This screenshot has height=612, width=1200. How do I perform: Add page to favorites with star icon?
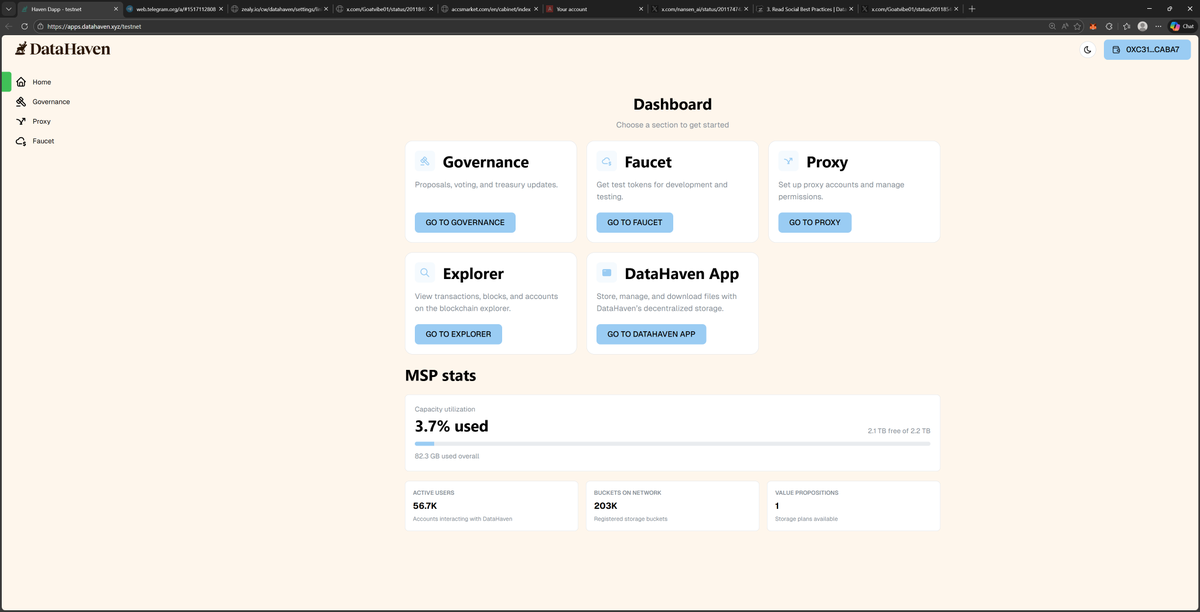[x=1079, y=26]
